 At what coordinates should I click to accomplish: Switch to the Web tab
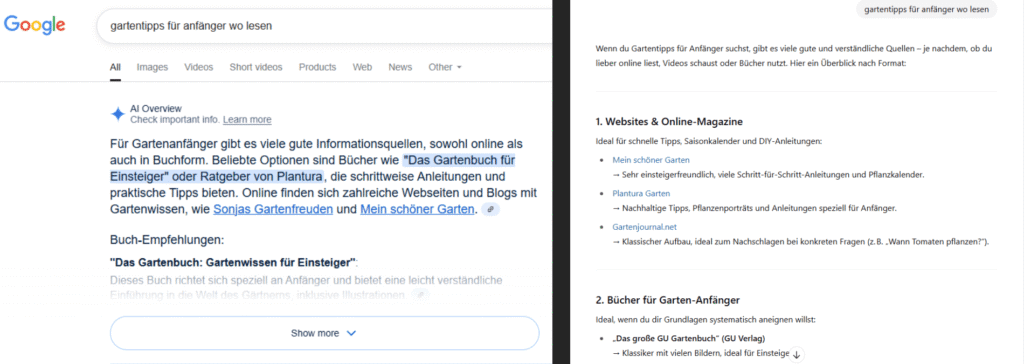(x=362, y=67)
